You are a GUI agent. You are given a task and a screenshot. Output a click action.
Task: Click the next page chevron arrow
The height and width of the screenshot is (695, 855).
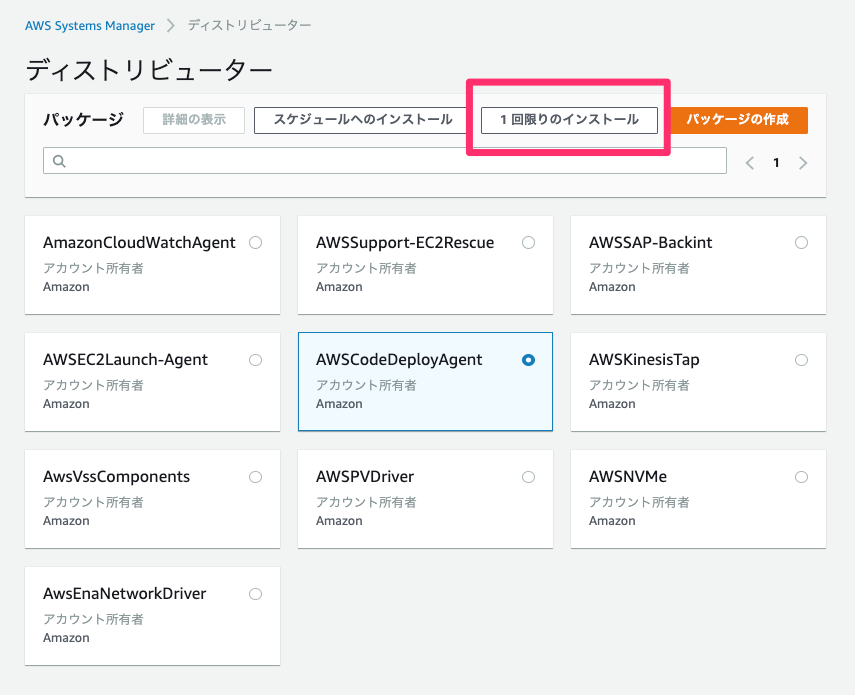click(804, 161)
